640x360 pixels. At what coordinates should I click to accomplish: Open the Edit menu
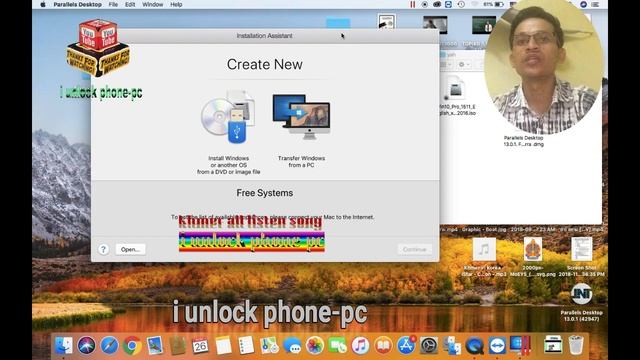[130, 4]
